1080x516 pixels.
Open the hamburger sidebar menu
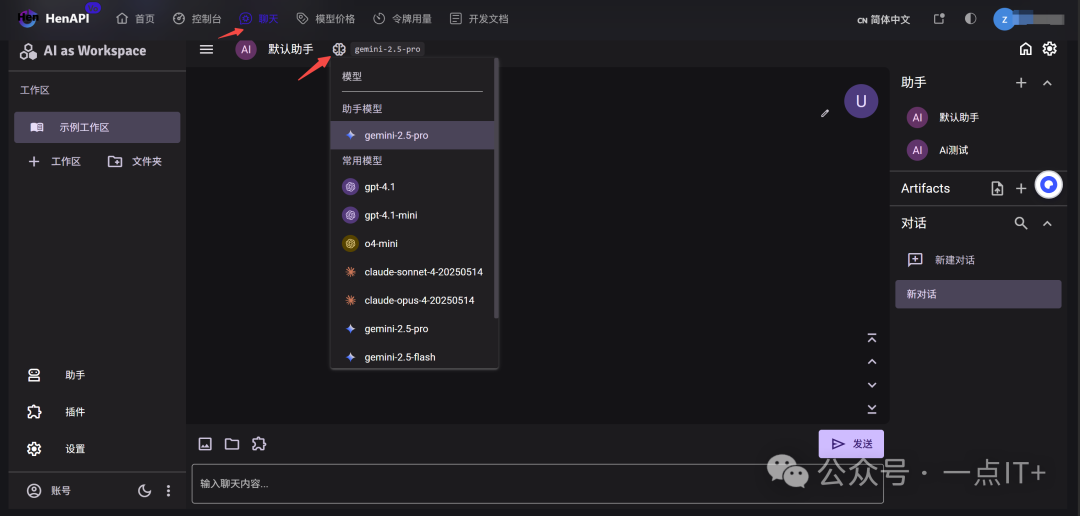pyautogui.click(x=206, y=49)
